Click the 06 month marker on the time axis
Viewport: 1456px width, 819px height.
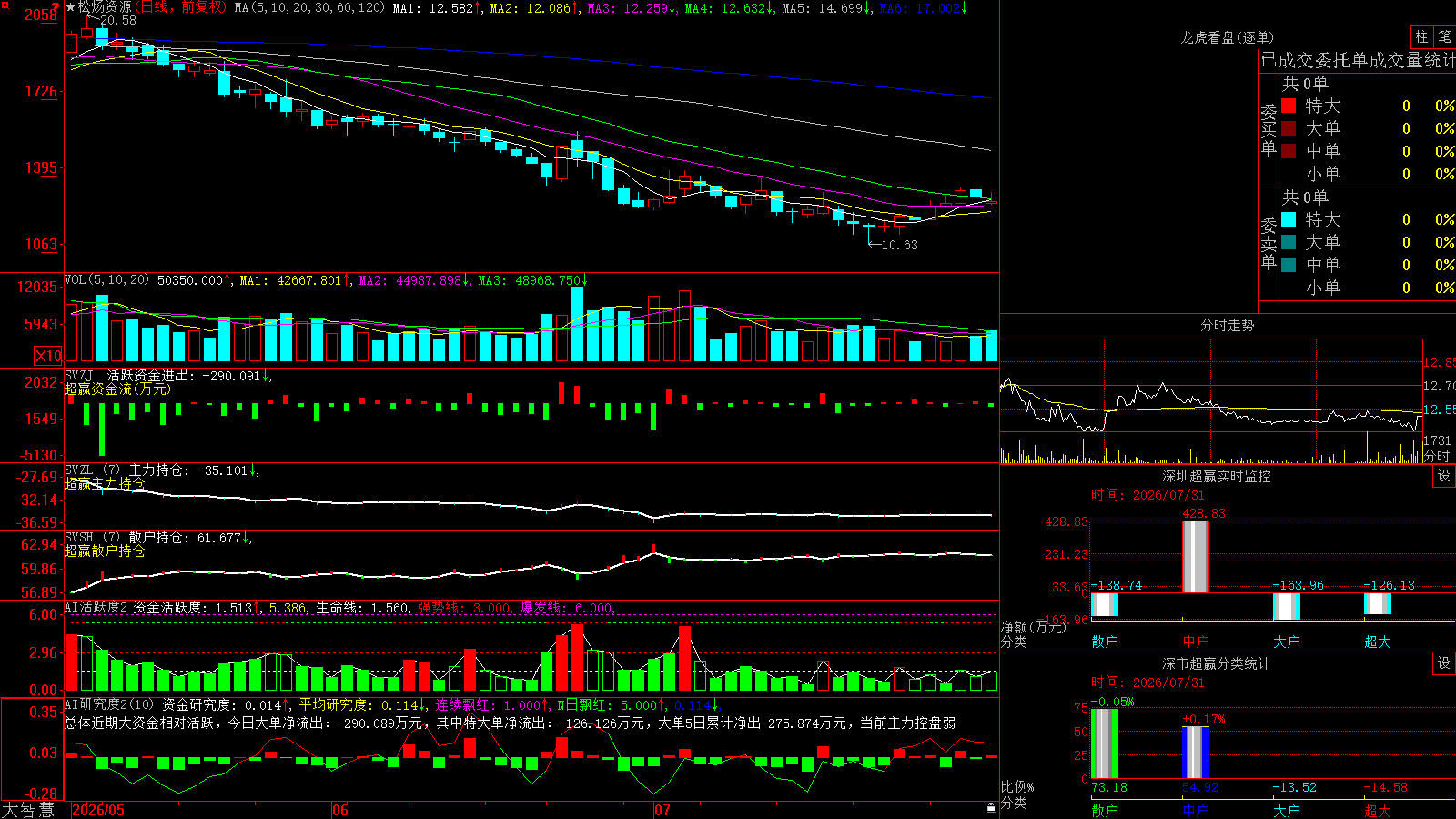[x=340, y=810]
